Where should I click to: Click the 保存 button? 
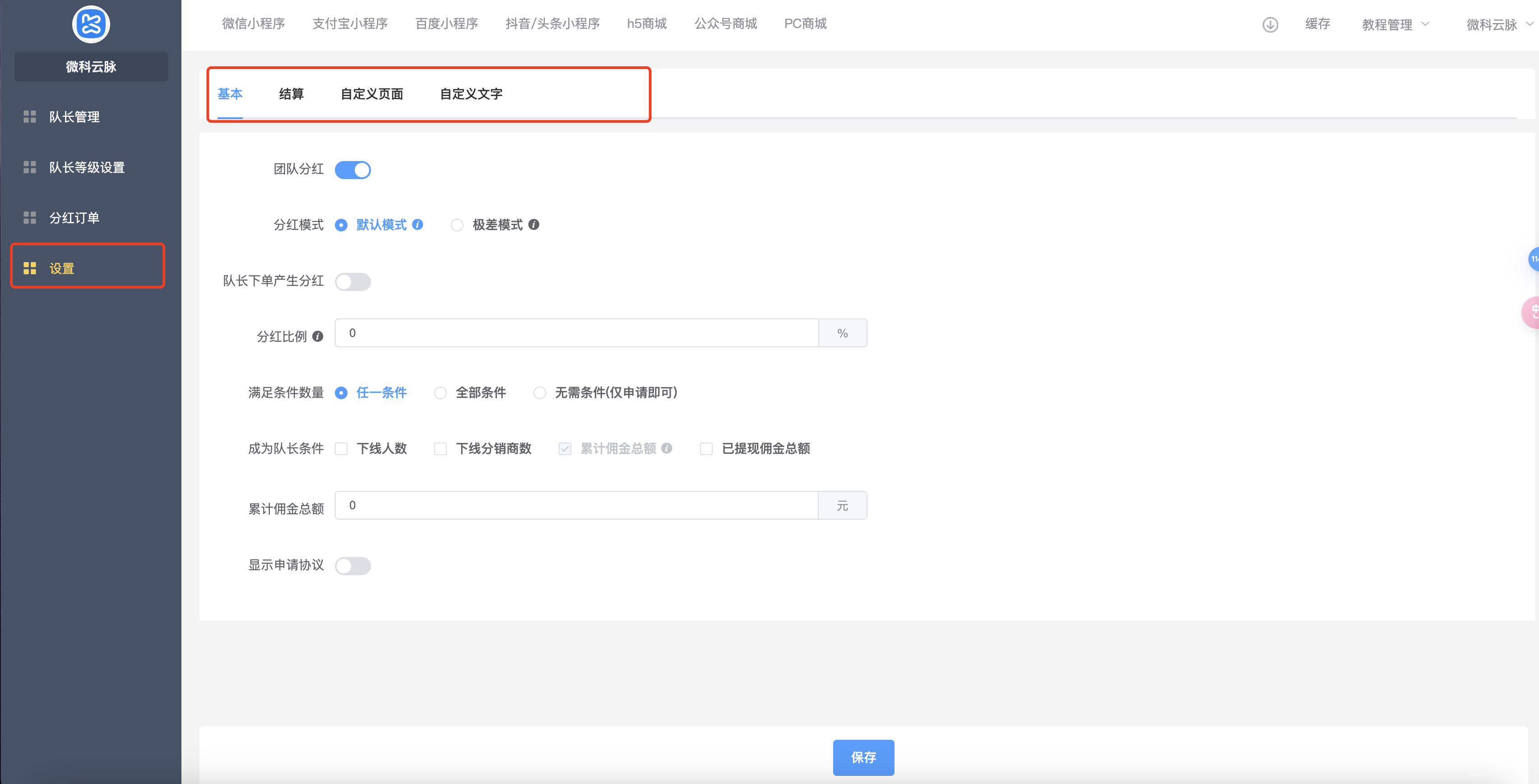point(863,757)
